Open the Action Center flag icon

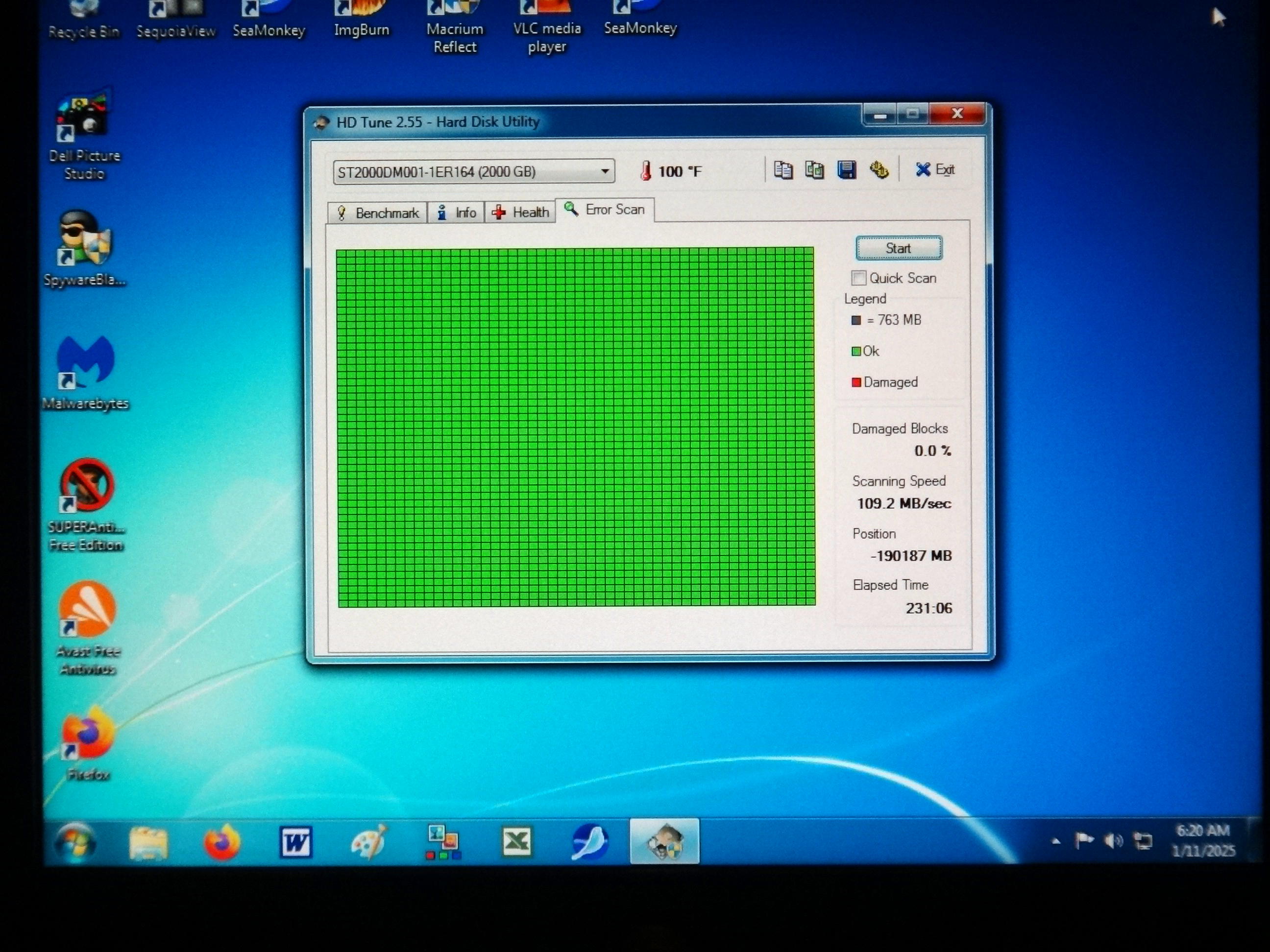click(1083, 841)
